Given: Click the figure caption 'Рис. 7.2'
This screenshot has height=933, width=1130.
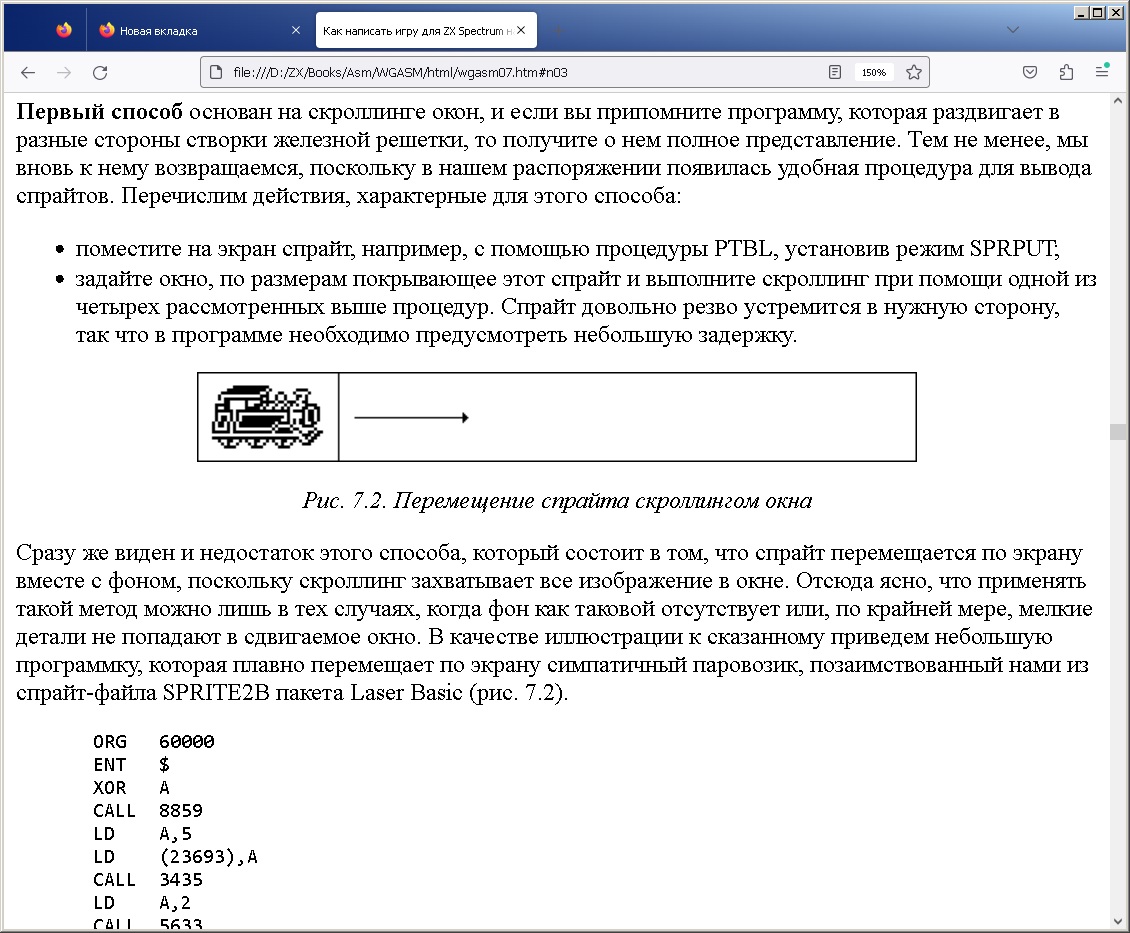Looking at the screenshot, I should coord(557,500).
